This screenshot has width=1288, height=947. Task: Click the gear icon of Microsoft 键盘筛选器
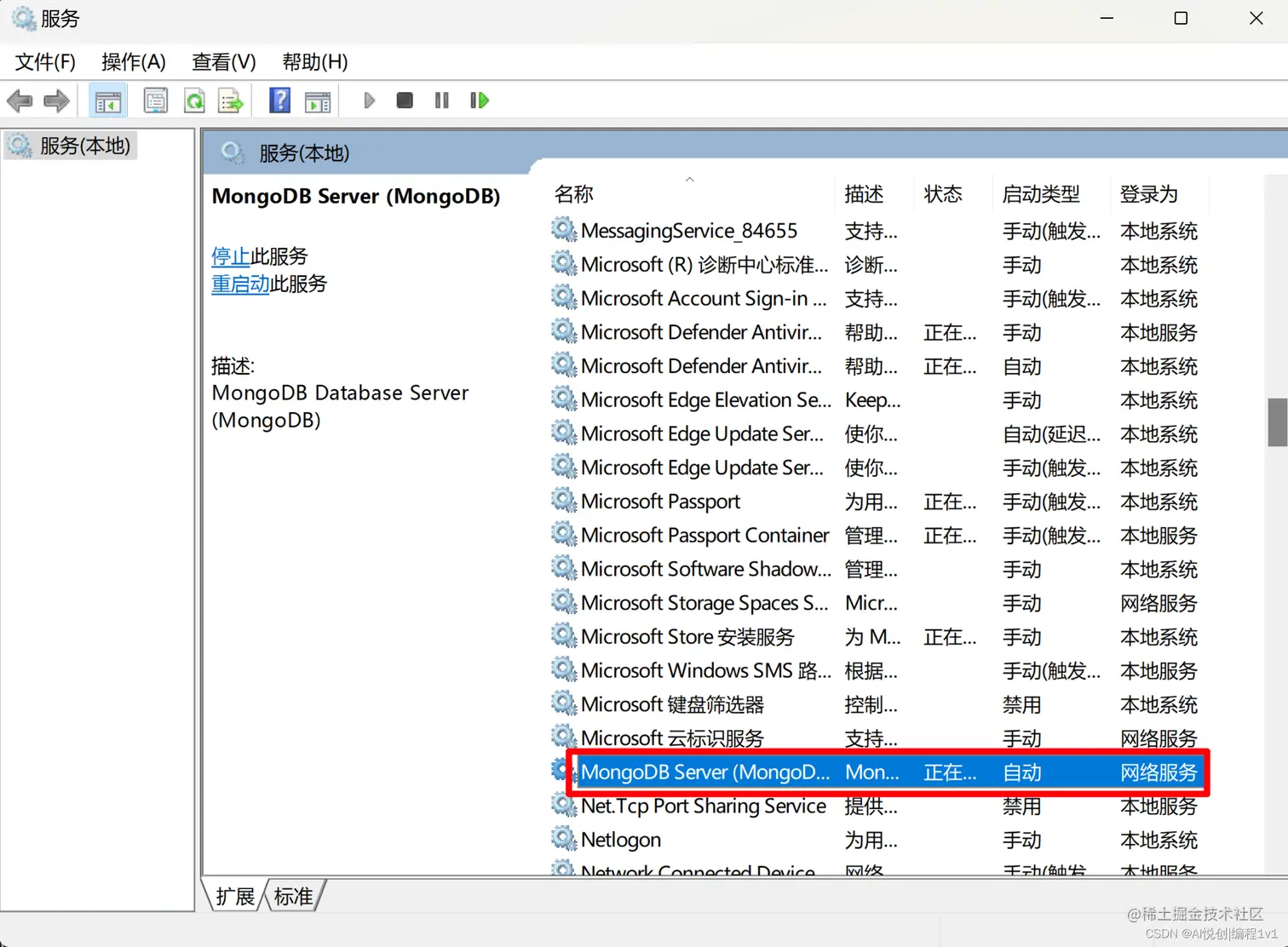pos(564,703)
